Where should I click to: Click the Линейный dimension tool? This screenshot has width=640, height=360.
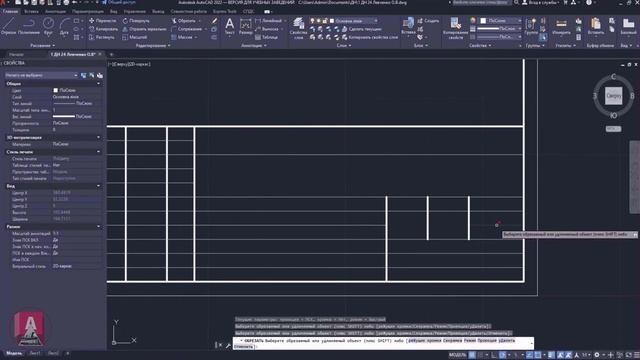point(268,20)
